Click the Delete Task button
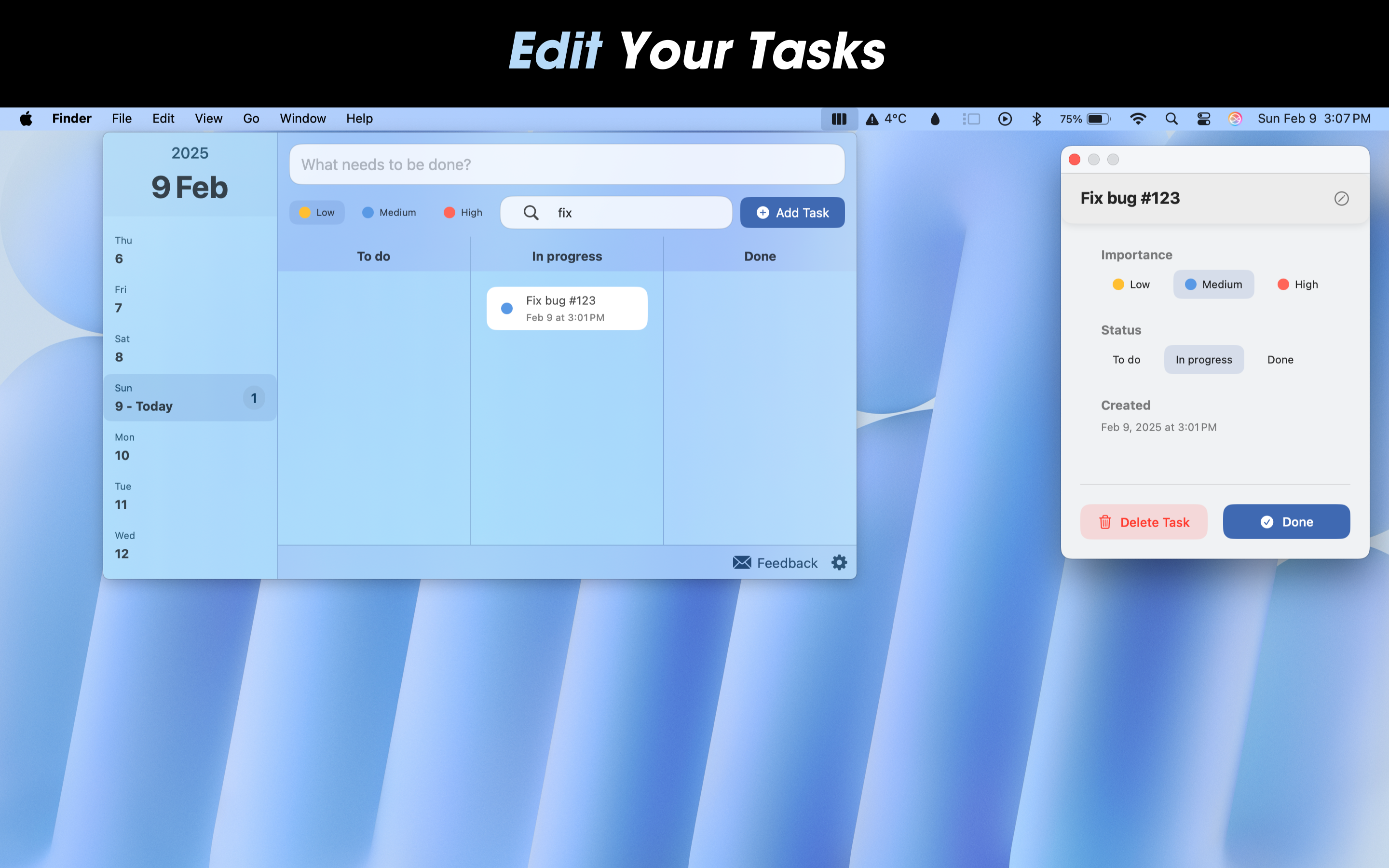The height and width of the screenshot is (868, 1389). [1144, 522]
